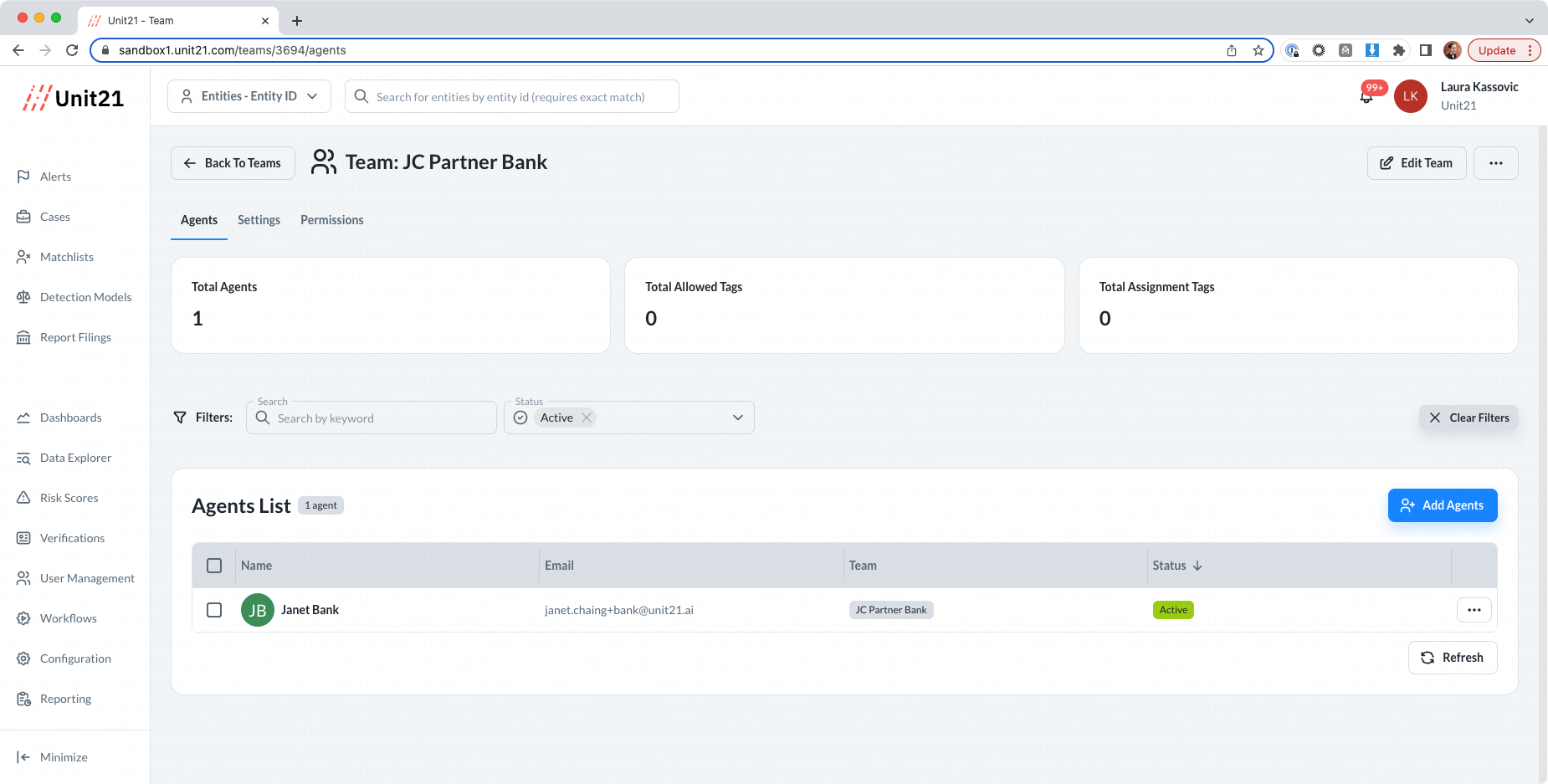Click Name column header
1548x784 pixels.
click(x=256, y=566)
